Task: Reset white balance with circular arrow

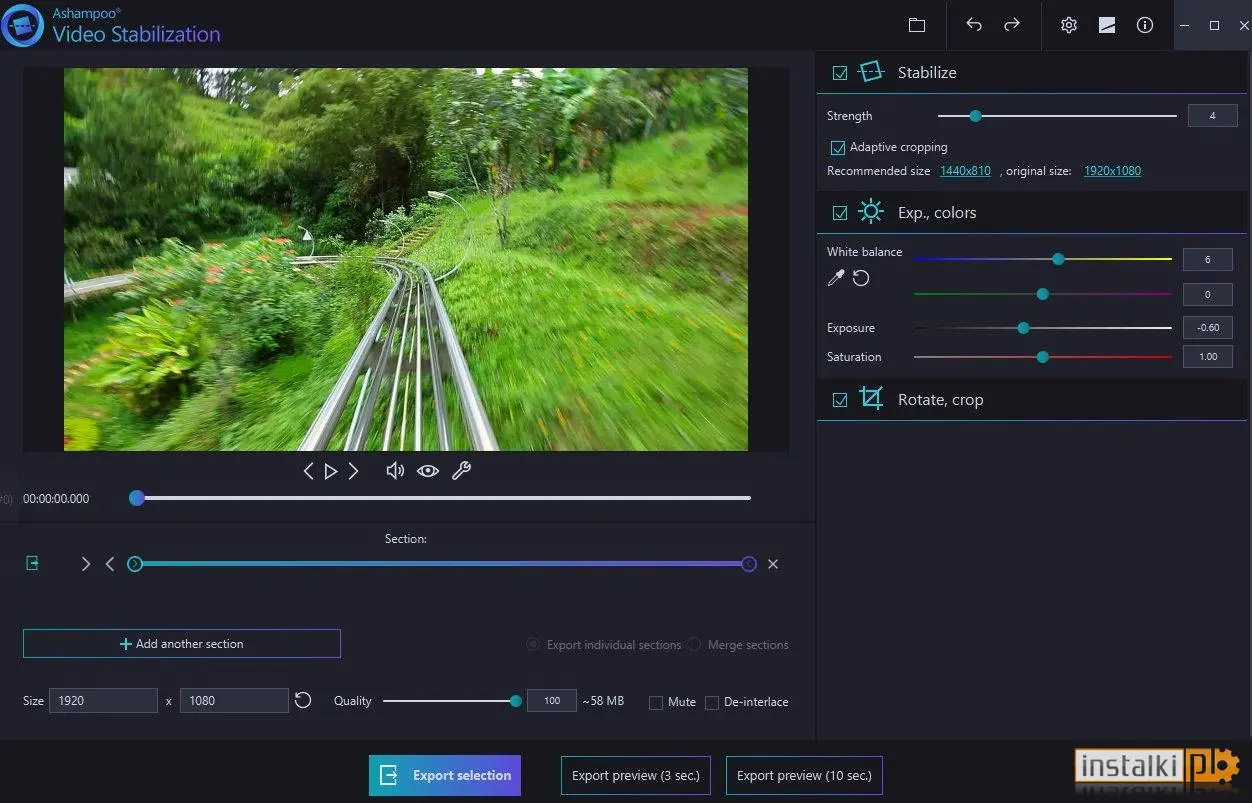Action: 861,278
